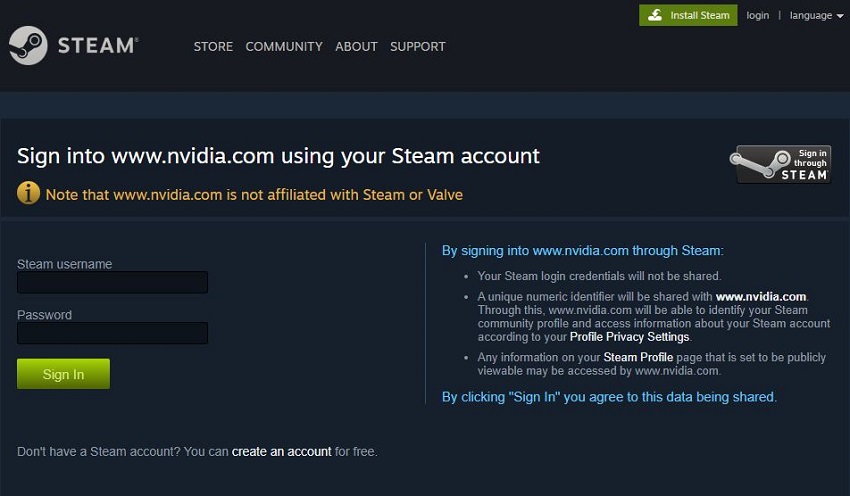Click bold www.nvidia.com in the bullet list
Image resolution: width=850 pixels, height=496 pixels.
(x=761, y=297)
